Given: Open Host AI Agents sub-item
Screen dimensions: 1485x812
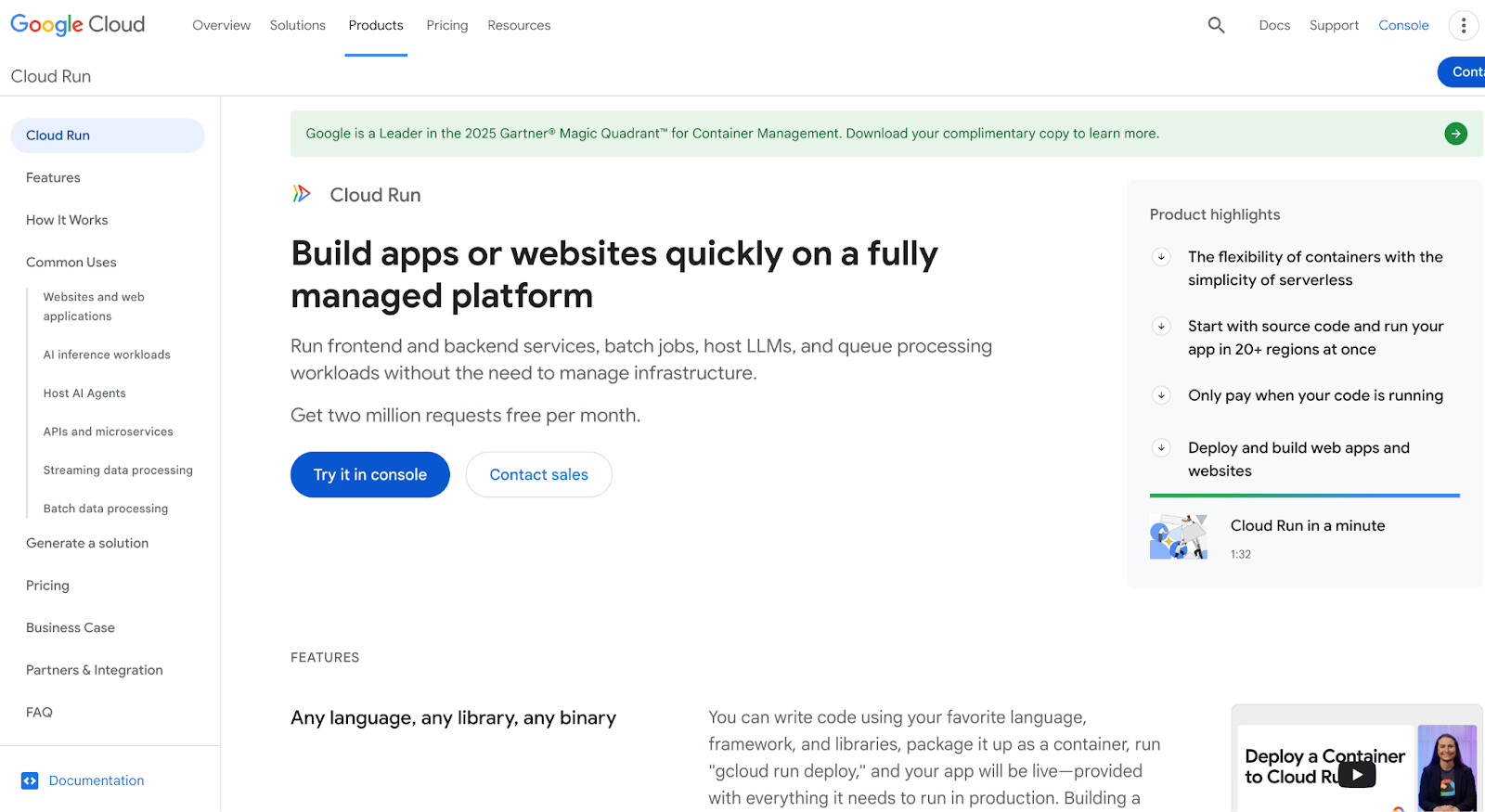Looking at the screenshot, I should tap(84, 393).
